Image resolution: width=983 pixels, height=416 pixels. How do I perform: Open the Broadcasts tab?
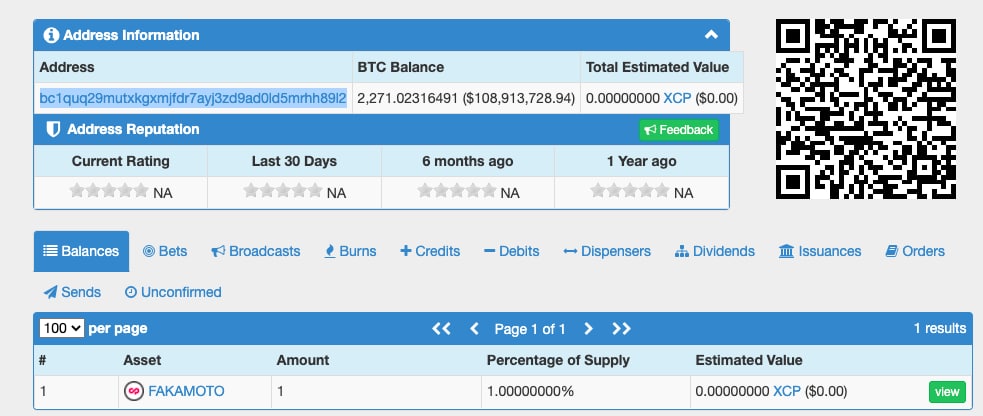point(256,251)
